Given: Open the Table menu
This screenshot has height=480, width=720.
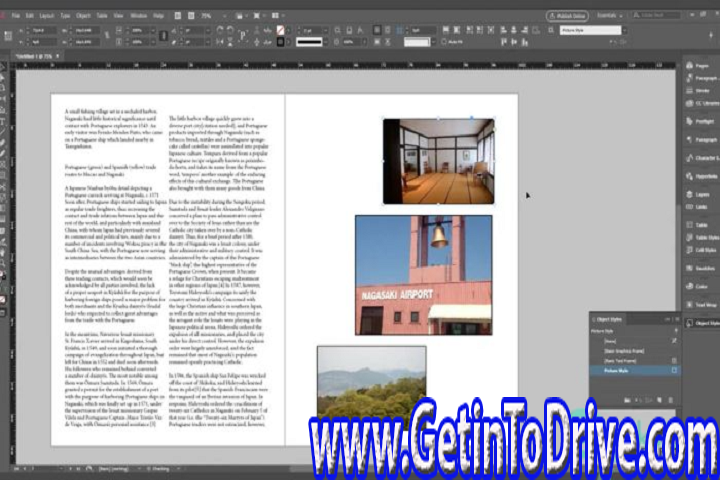Looking at the screenshot, I should [102, 16].
